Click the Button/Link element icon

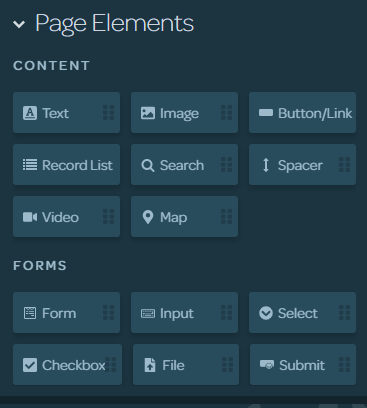coord(266,113)
